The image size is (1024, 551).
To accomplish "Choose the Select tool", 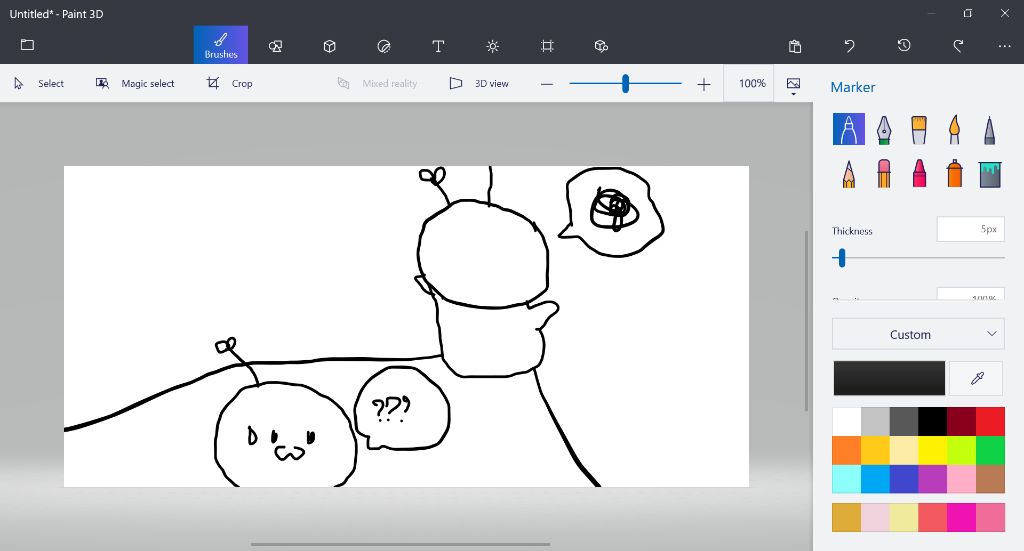I will pos(39,84).
